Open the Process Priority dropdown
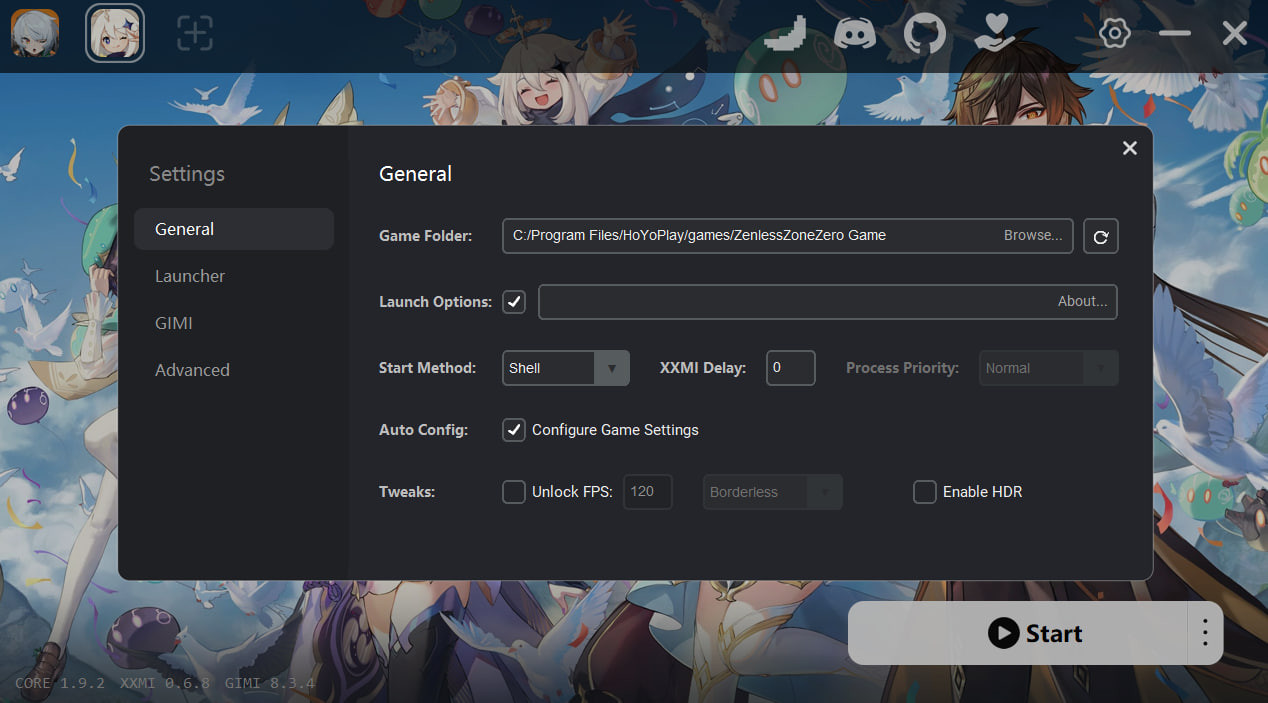This screenshot has height=703, width=1268. (x=1049, y=368)
